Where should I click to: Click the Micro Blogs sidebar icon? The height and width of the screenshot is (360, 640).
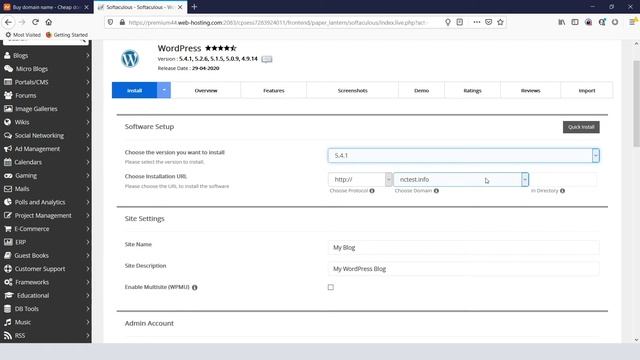[x=8, y=69]
